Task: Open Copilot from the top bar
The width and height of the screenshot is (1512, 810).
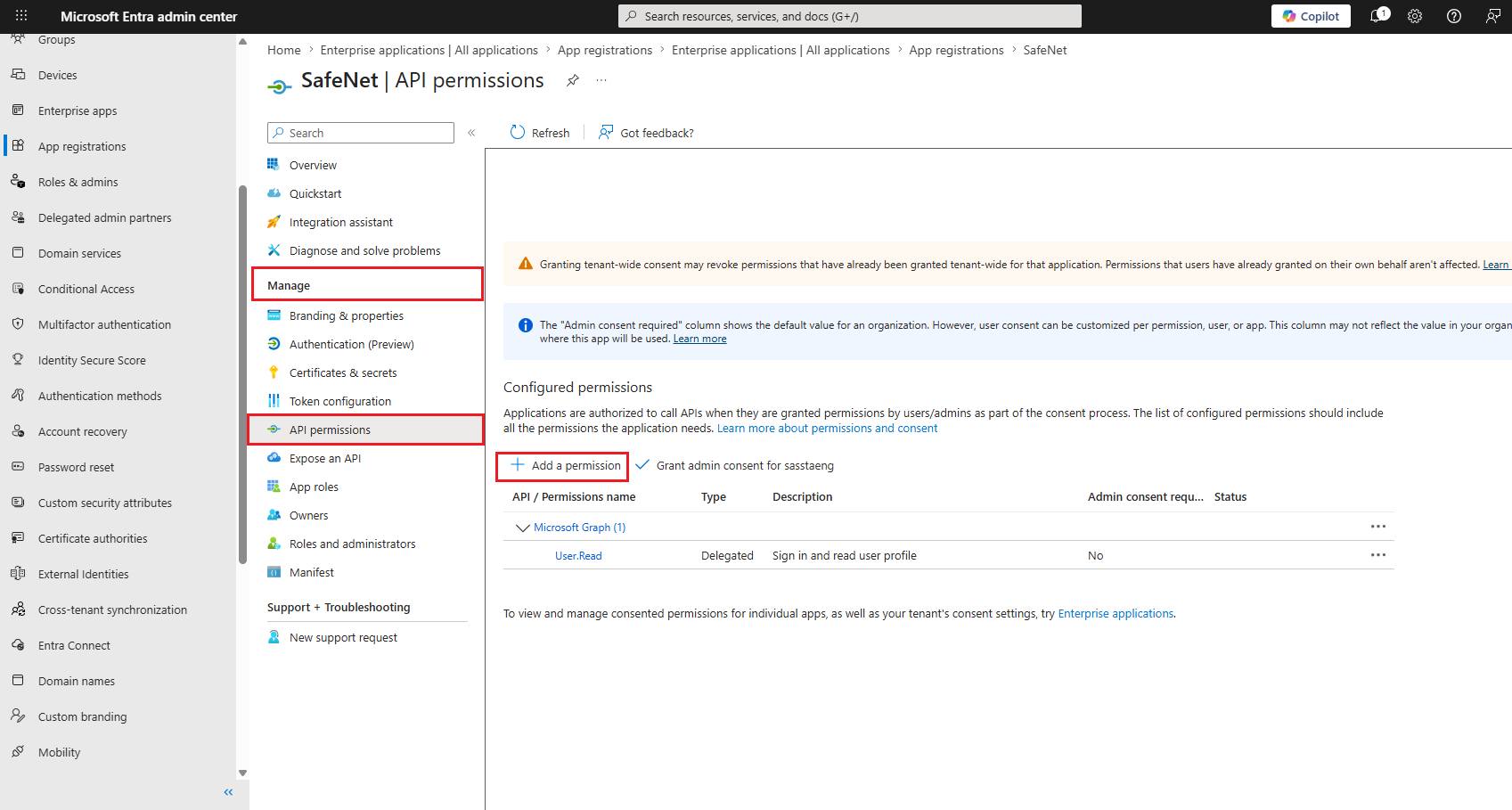Action: pyautogui.click(x=1311, y=16)
